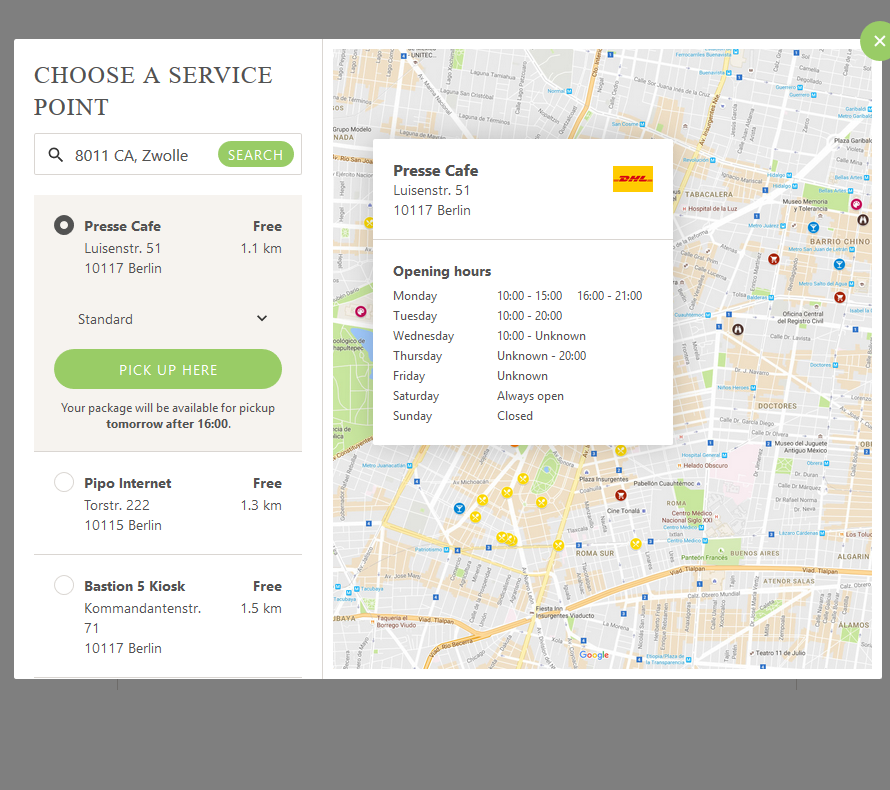This screenshot has height=790, width=890.
Task: Click the dark marker below the Cuauhtémoc metro label
Action: (x=737, y=329)
